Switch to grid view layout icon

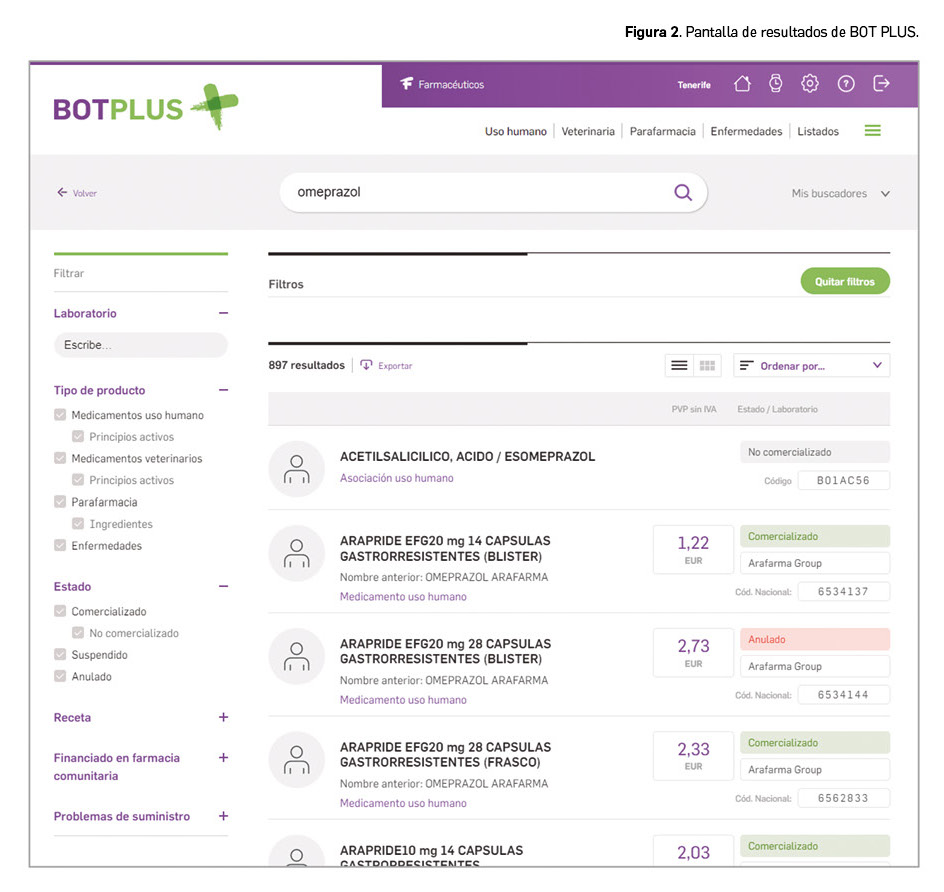click(708, 366)
